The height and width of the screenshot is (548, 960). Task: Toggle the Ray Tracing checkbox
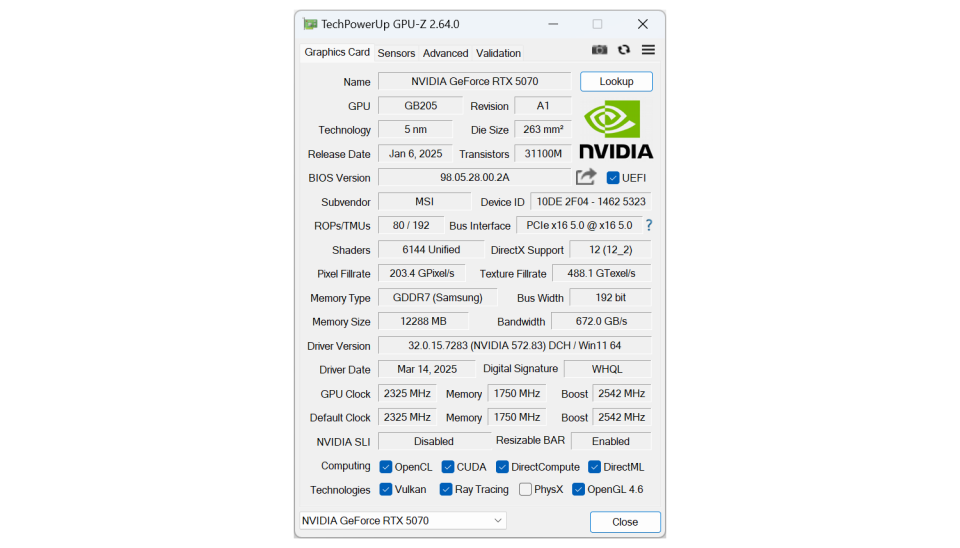pyautogui.click(x=446, y=489)
